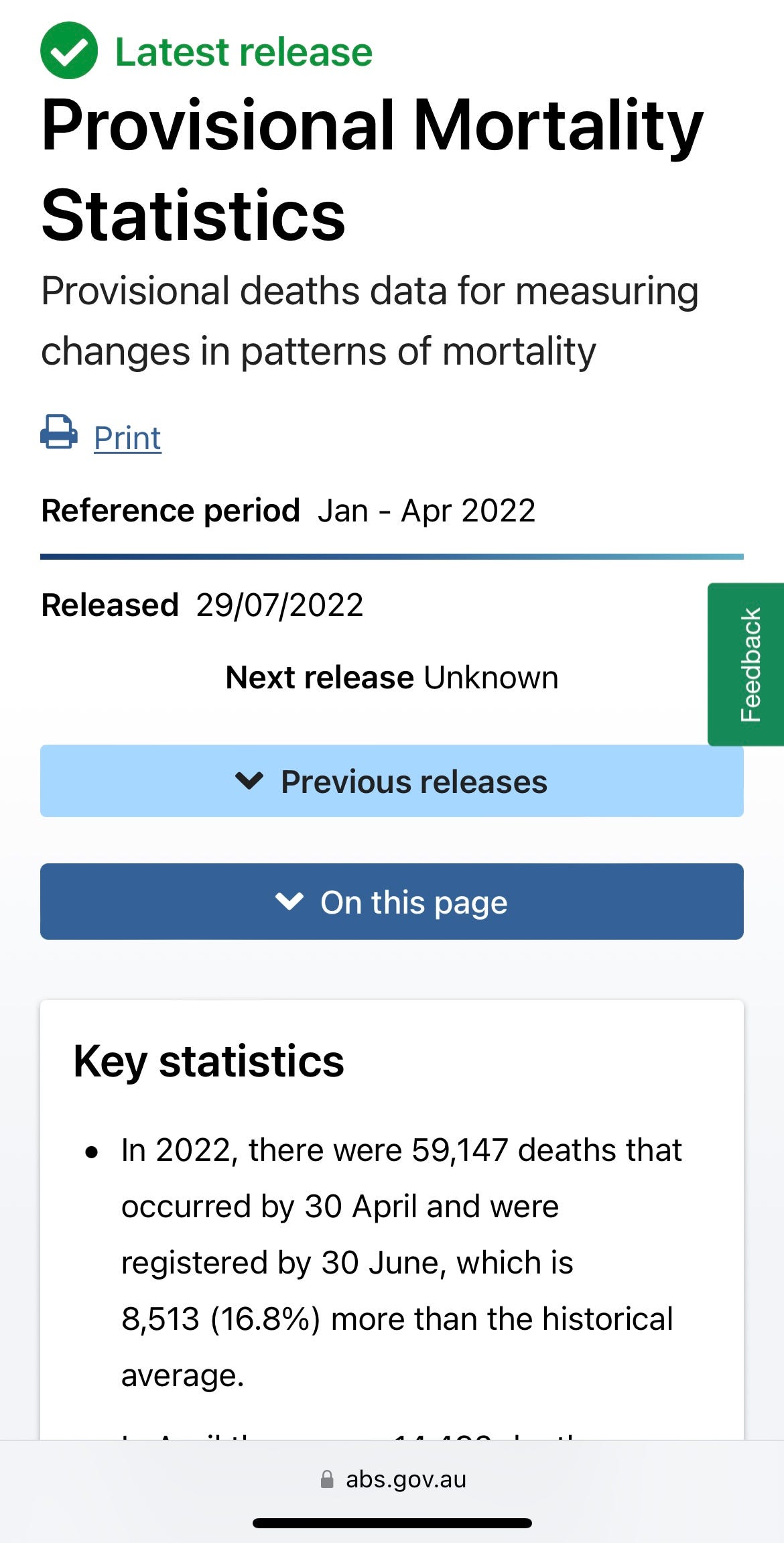Click the chevron beside Previous releases

[249, 781]
